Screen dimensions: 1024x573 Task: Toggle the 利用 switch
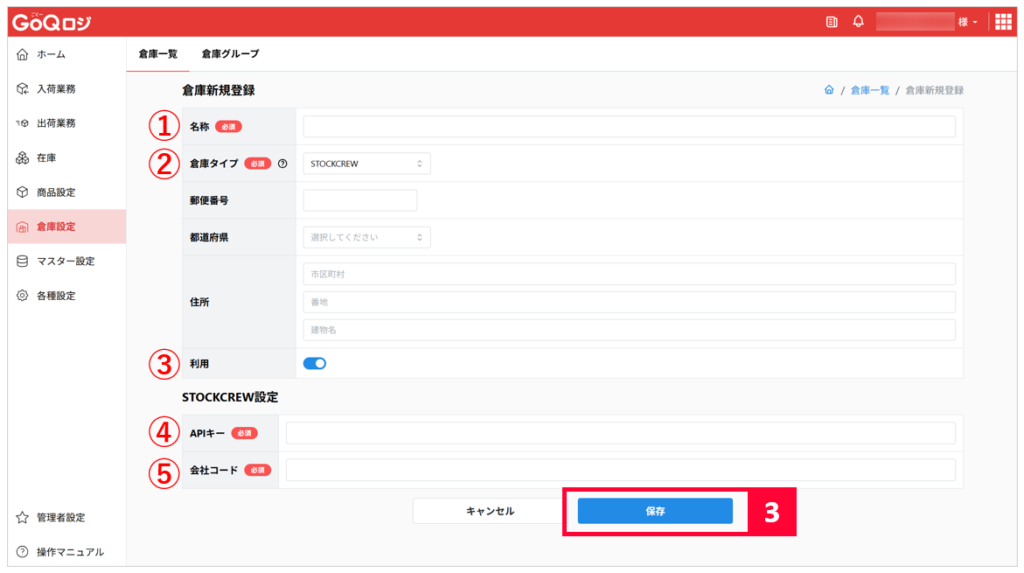314,364
